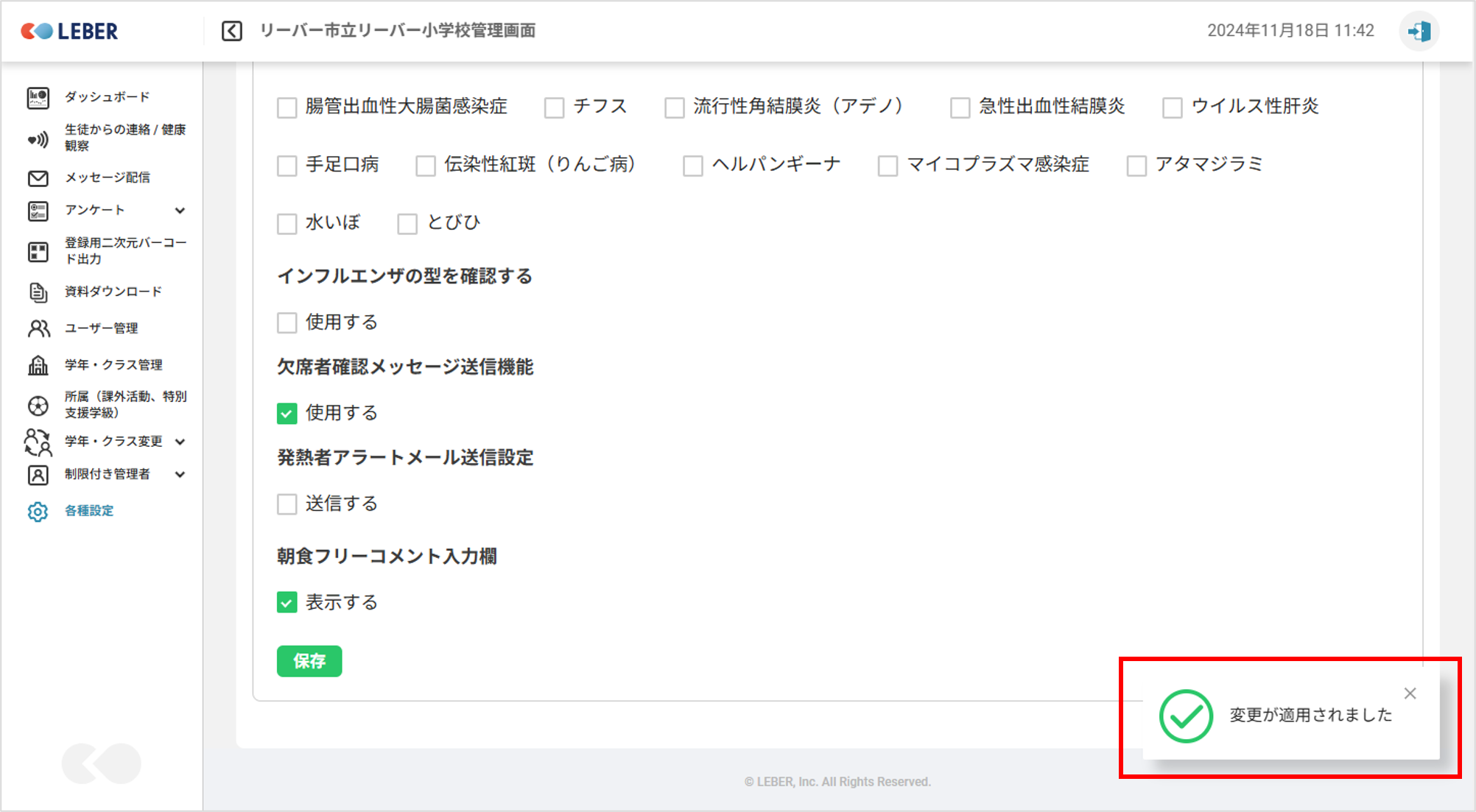Screen dimensions: 1476x812
Task: Click the document download icon
Action: coord(38,292)
